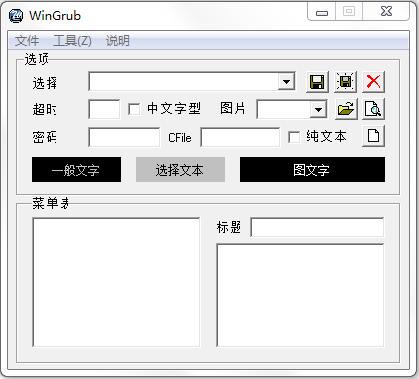The width and height of the screenshot is (419, 379).
Task: Toggle the 纯文本 checkbox
Action: click(294, 137)
